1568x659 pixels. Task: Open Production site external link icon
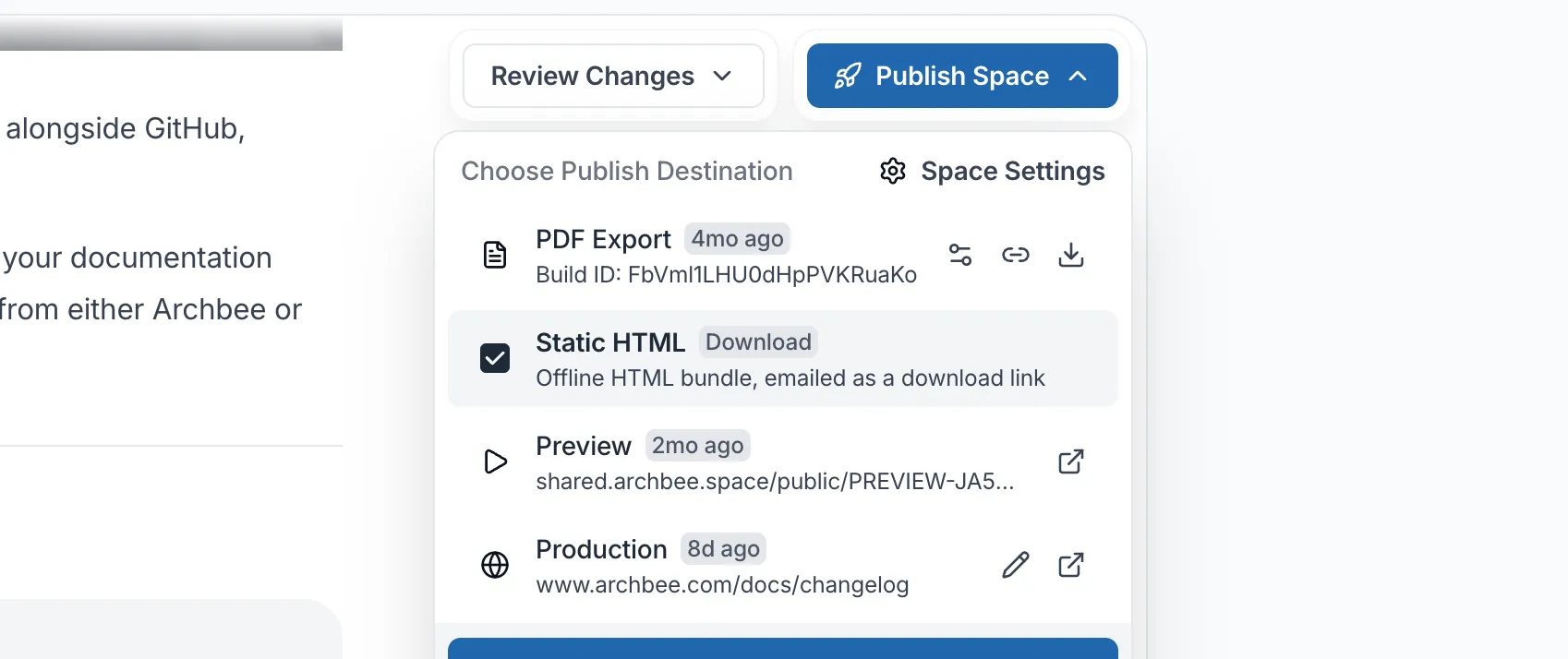[1071, 565]
